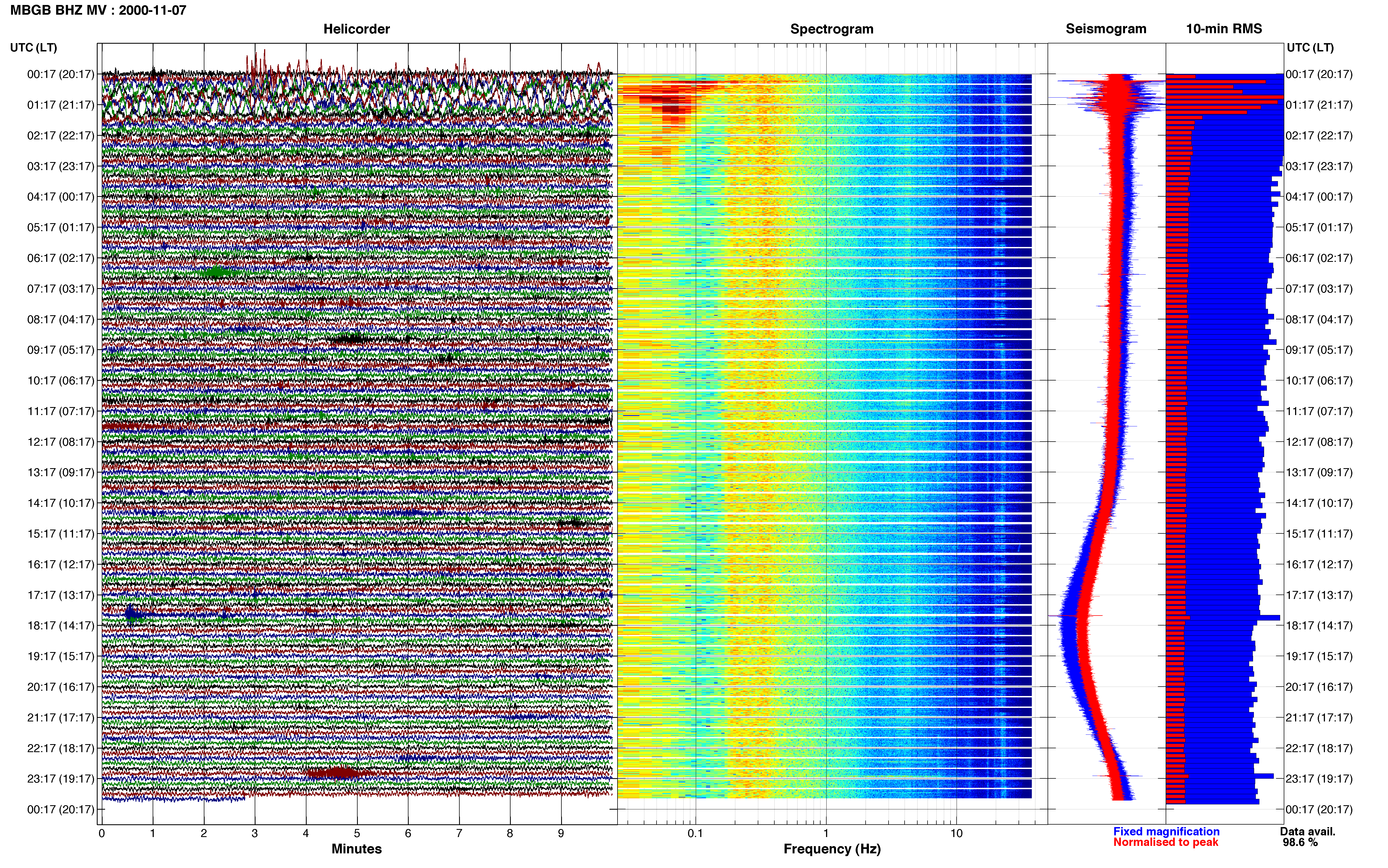Click left time label '04:17 (00:17)'
This screenshot has height=868, width=1388.
[x=60, y=196]
